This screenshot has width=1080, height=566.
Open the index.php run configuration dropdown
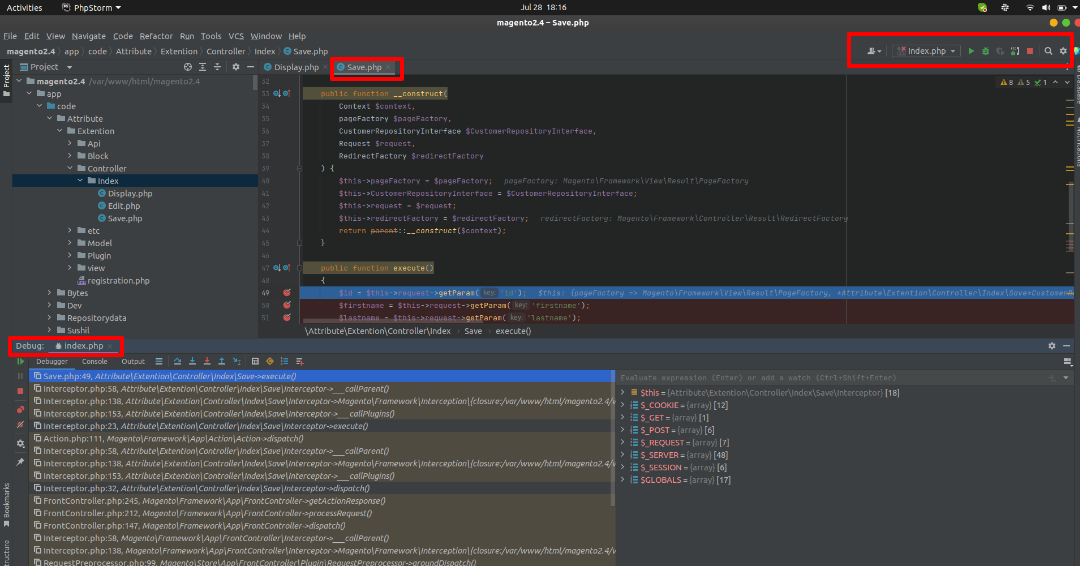pyautogui.click(x=926, y=51)
